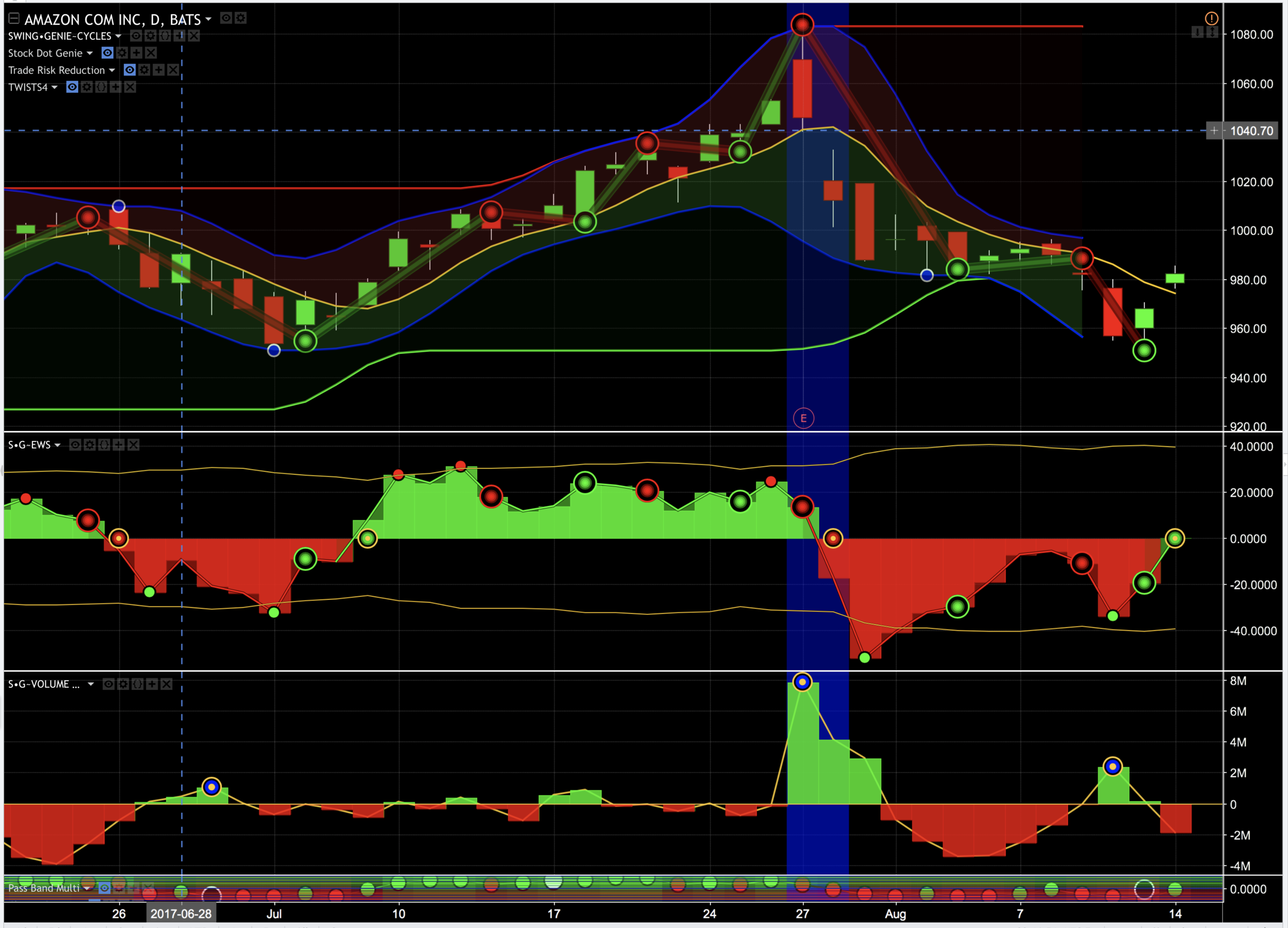Click the plus icon of S•G~VOLUME

coord(152,684)
